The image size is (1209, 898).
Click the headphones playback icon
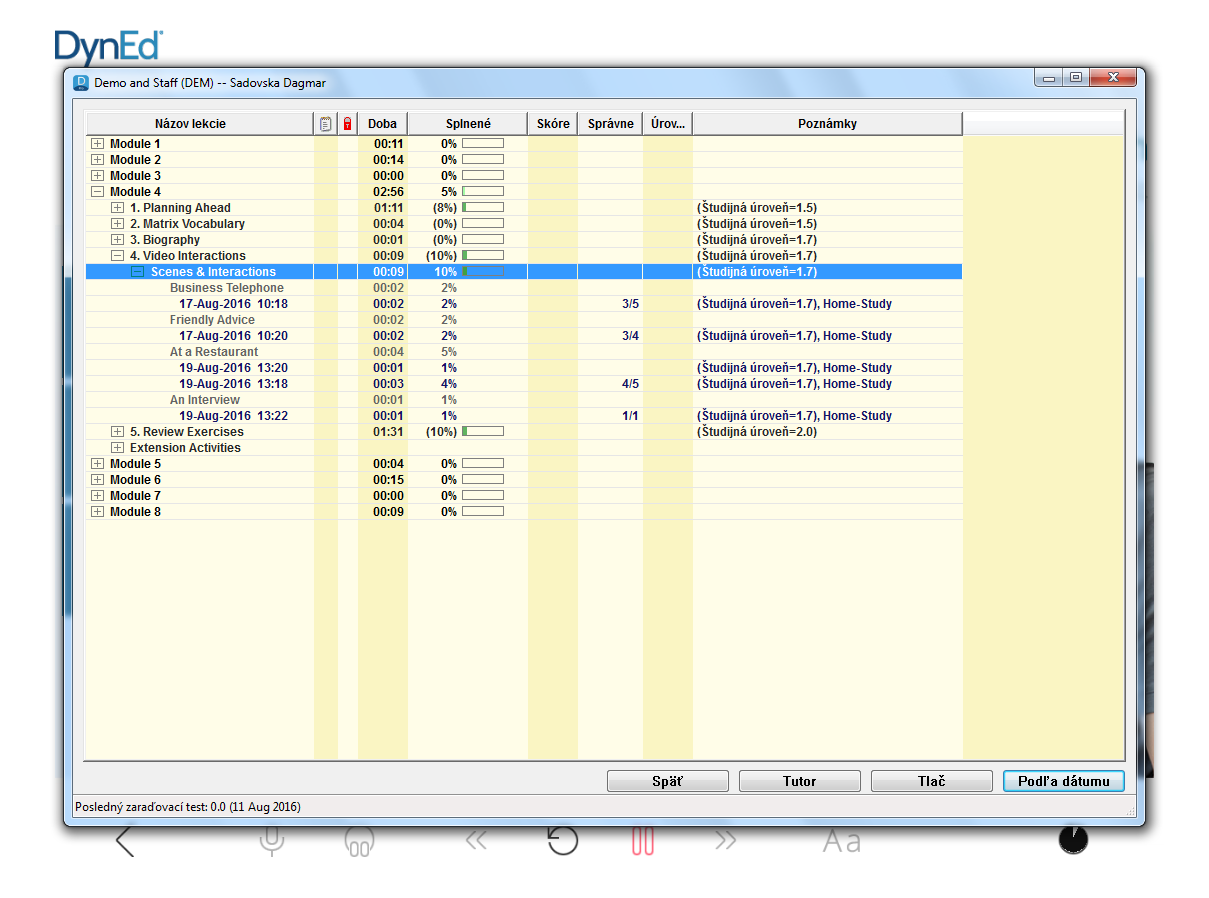click(x=359, y=842)
